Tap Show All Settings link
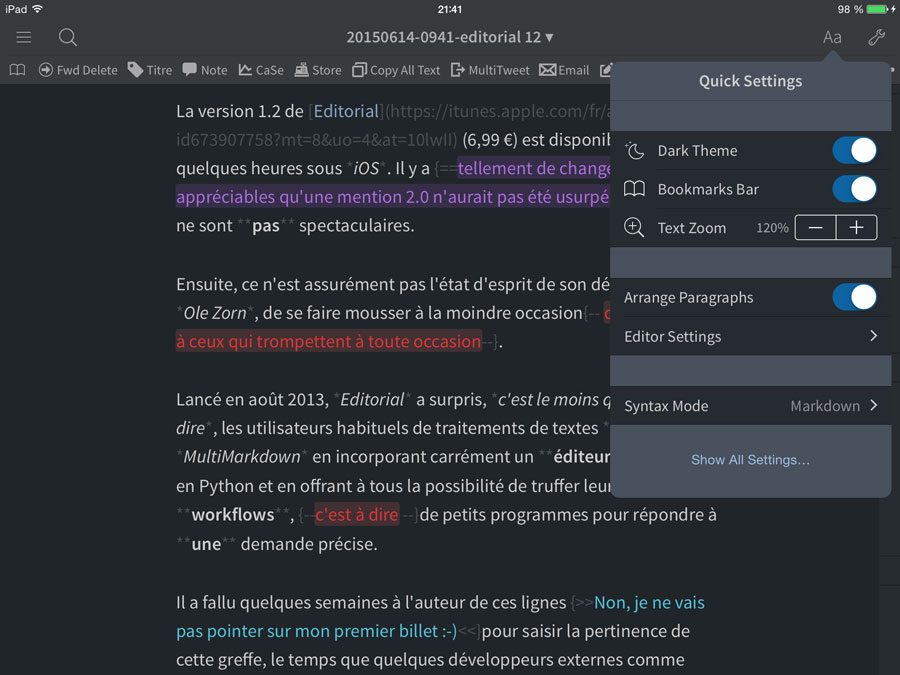This screenshot has height=675, width=900. pos(750,460)
